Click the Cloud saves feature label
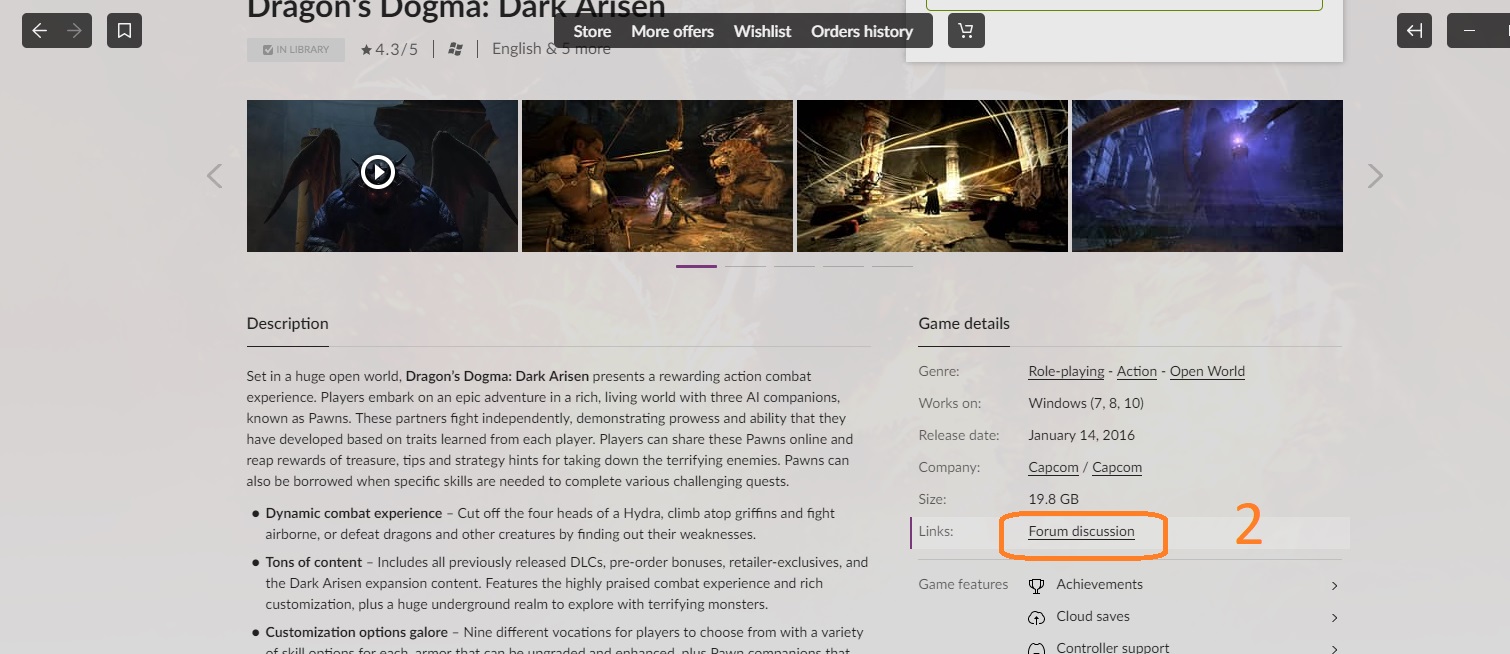The width and height of the screenshot is (1510, 654). (1093, 617)
